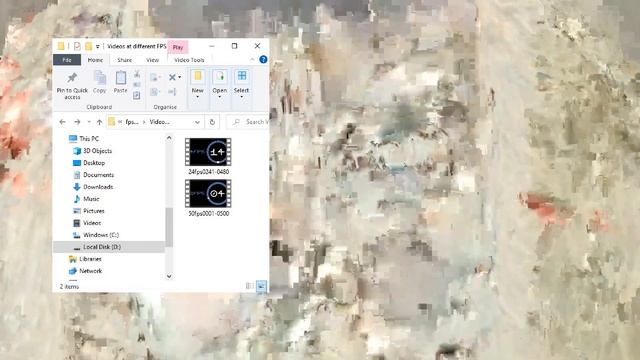This screenshot has width=640, height=360.
Task: Open the Video Tools tab
Action: click(x=189, y=60)
